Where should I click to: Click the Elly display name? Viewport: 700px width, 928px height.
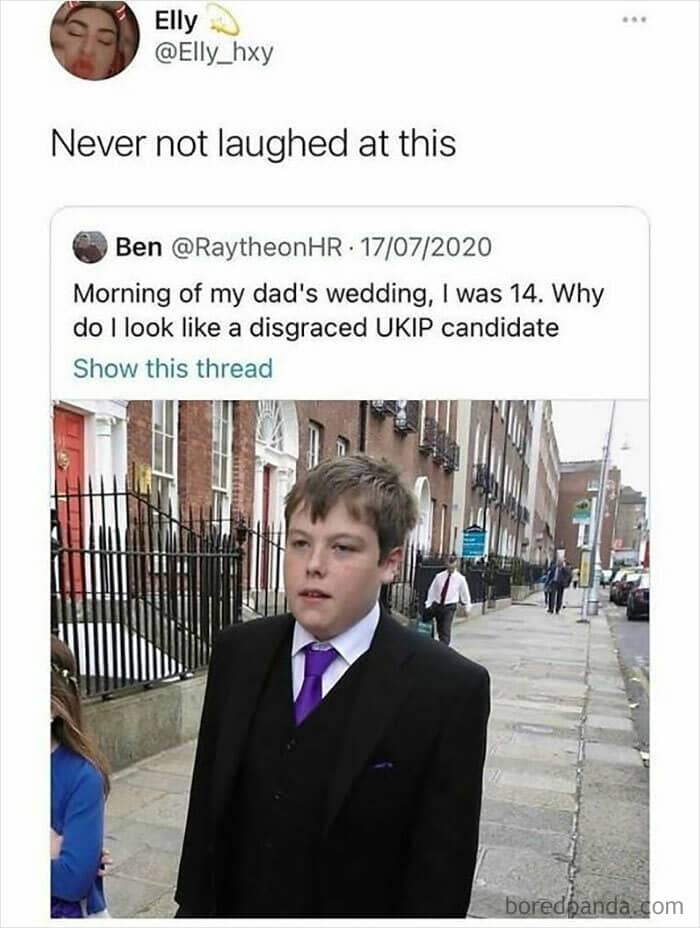click(x=176, y=21)
